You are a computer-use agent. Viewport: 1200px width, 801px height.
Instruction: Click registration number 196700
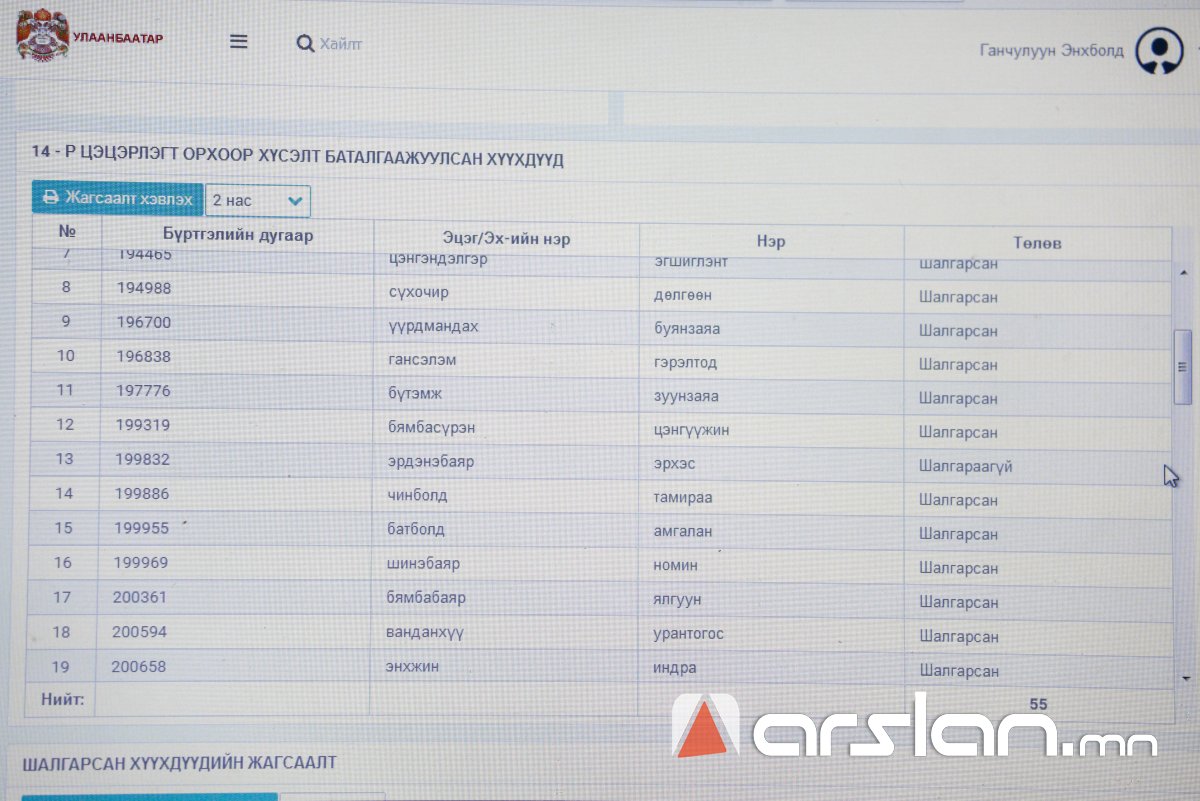[142, 323]
